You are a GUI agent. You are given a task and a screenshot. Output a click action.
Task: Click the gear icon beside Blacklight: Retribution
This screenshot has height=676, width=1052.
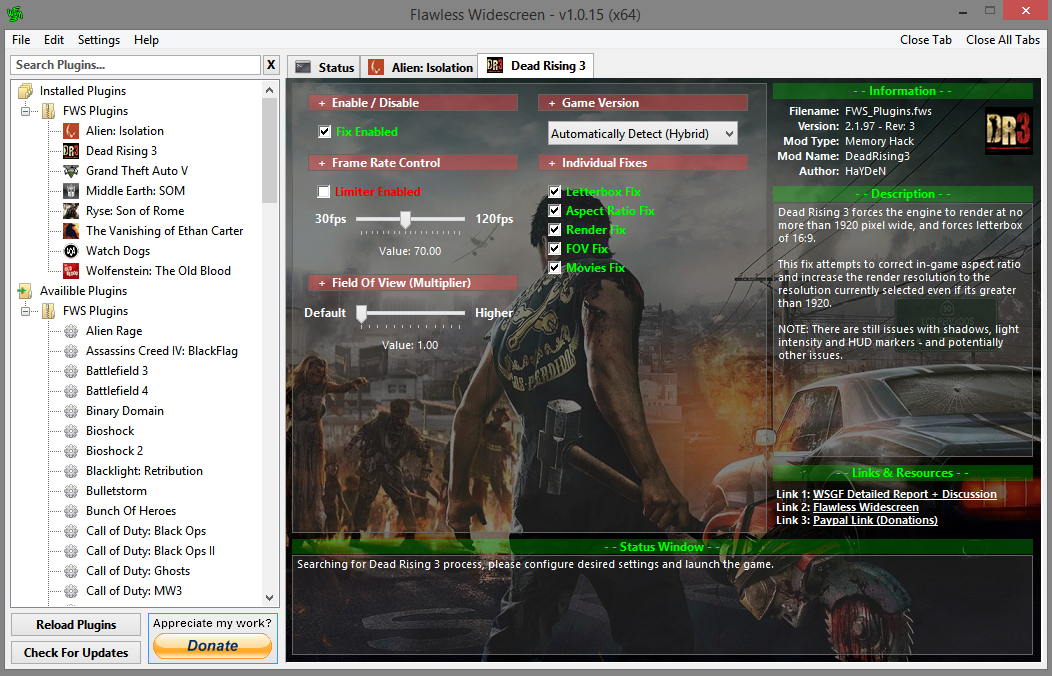click(x=71, y=471)
